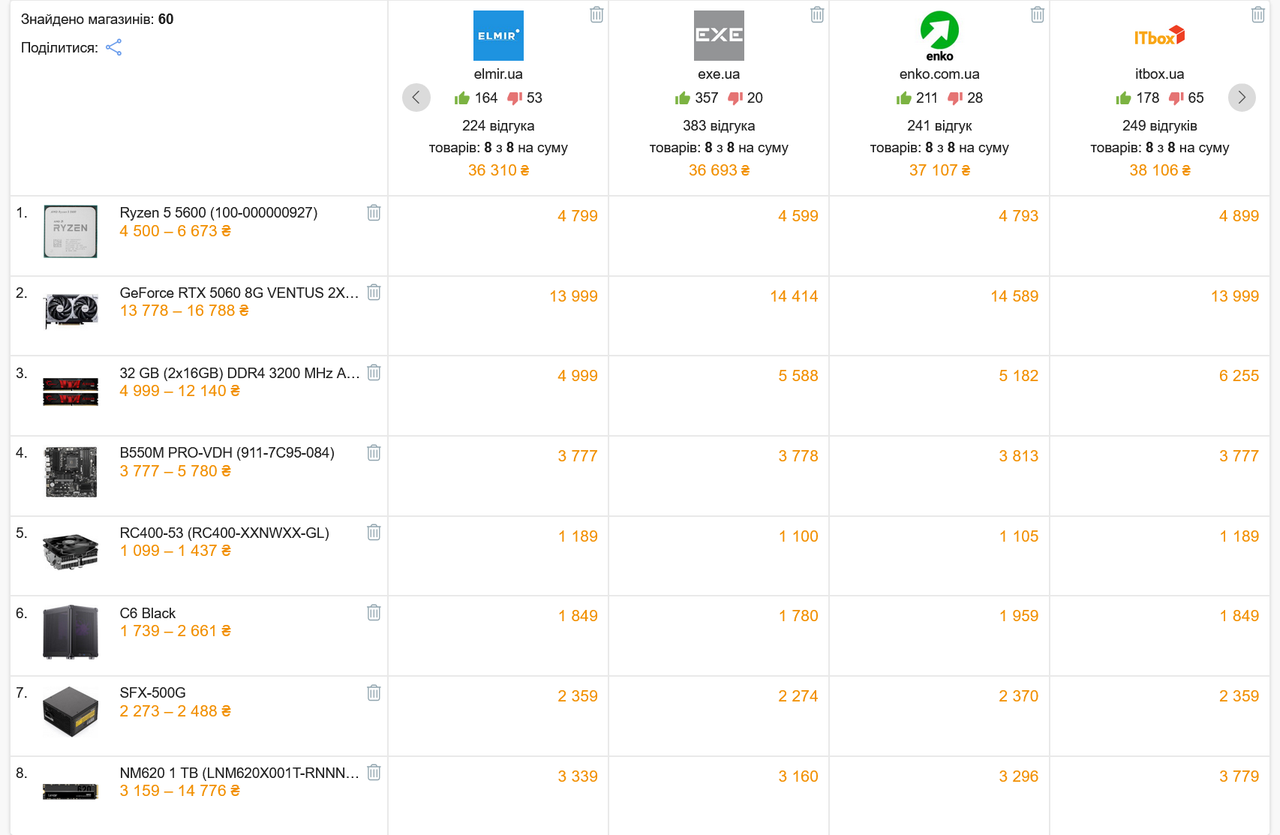1280x835 pixels.
Task: Click exe.ua price 1 100 for cooler
Action: [798, 536]
